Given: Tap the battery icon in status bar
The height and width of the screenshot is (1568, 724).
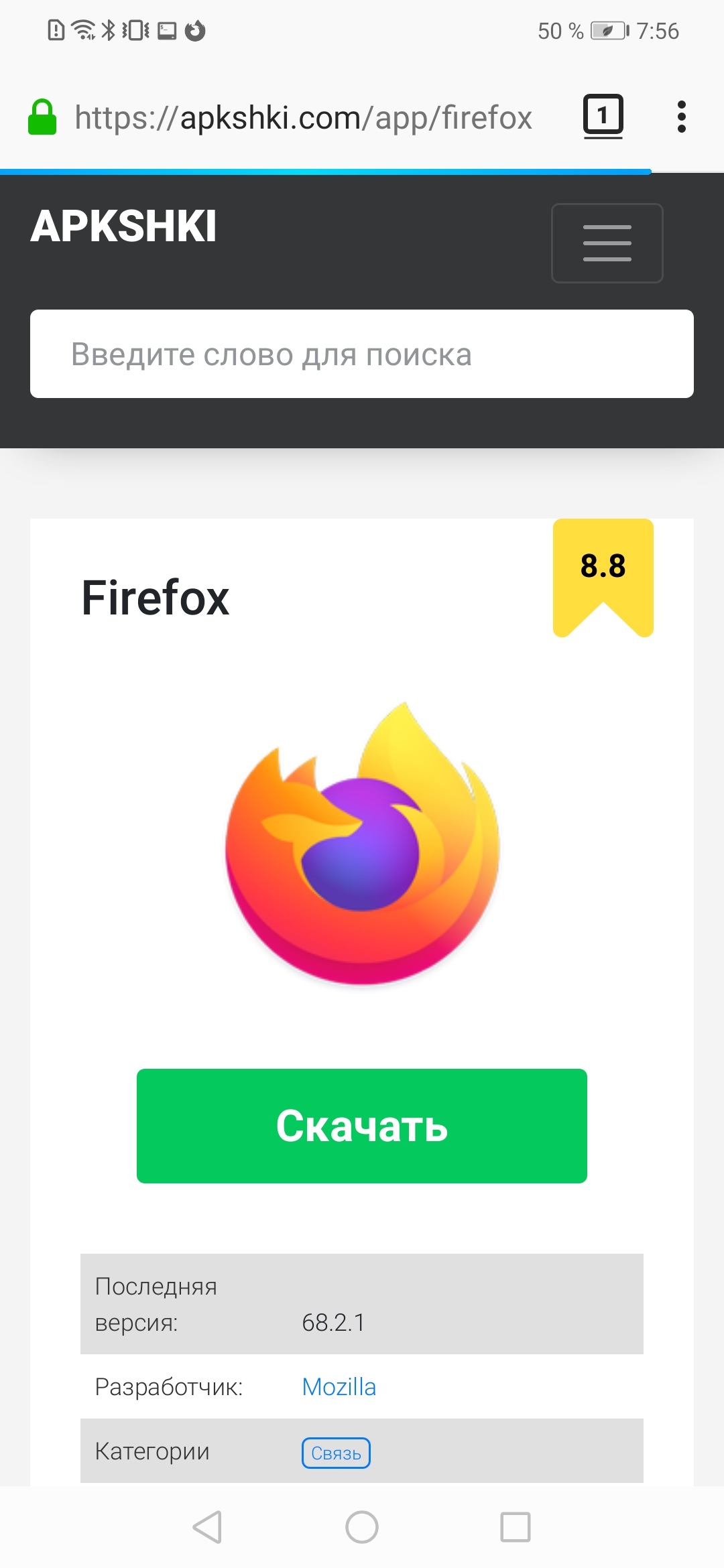Looking at the screenshot, I should (609, 31).
